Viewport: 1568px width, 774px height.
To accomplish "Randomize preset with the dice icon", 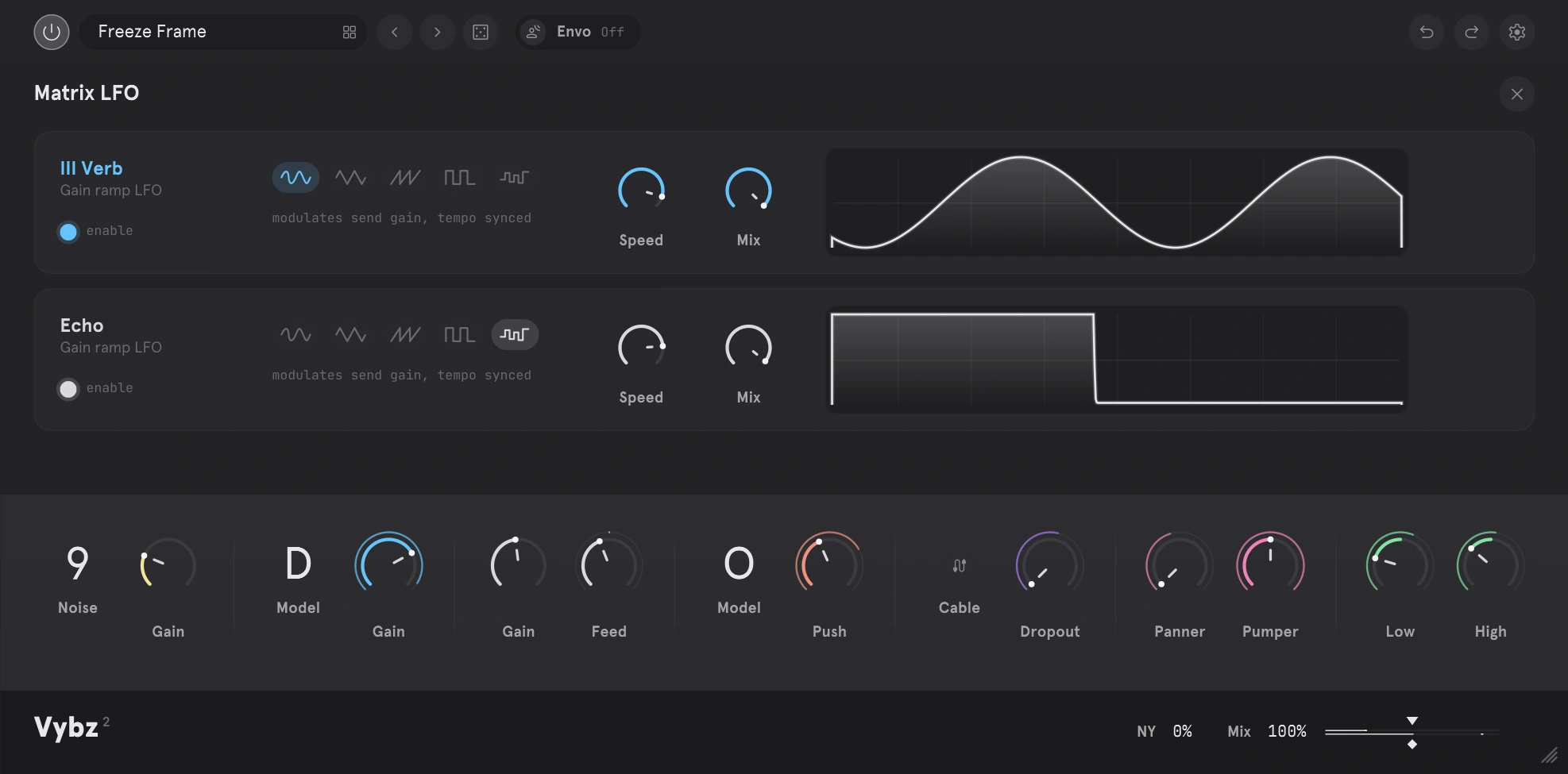I will click(x=481, y=32).
